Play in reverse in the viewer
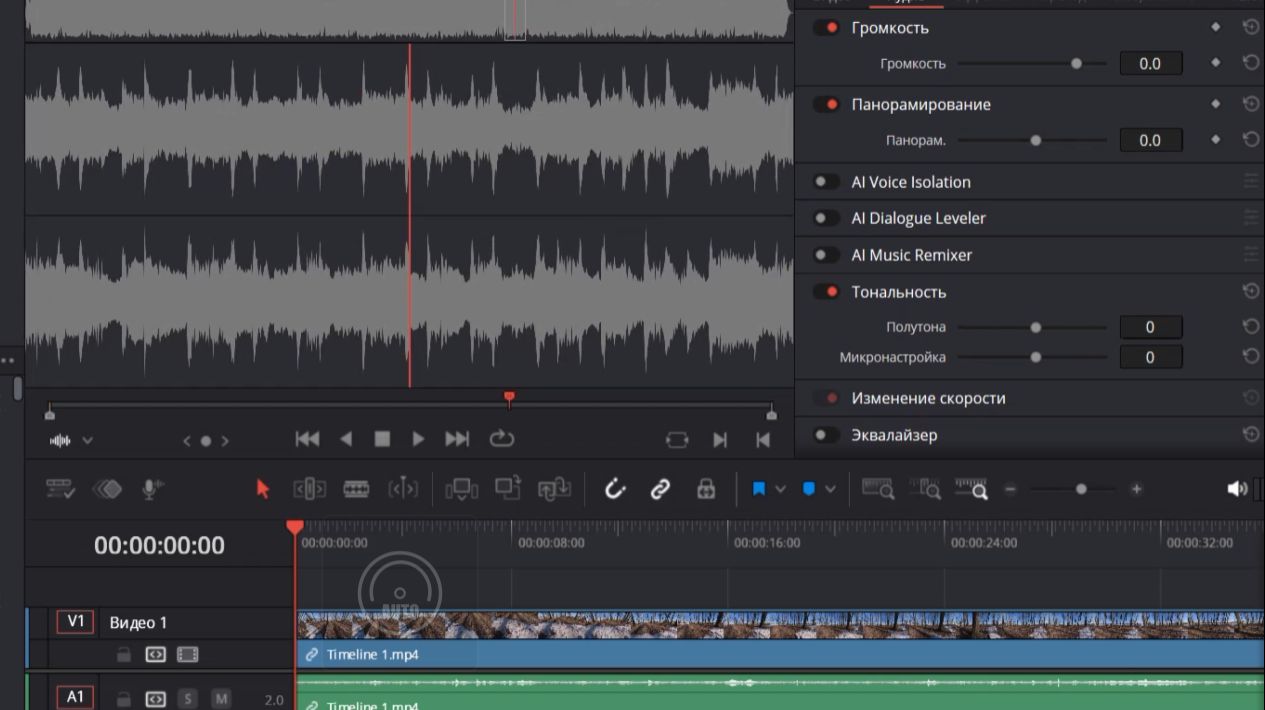The width and height of the screenshot is (1265, 710). [x=346, y=439]
